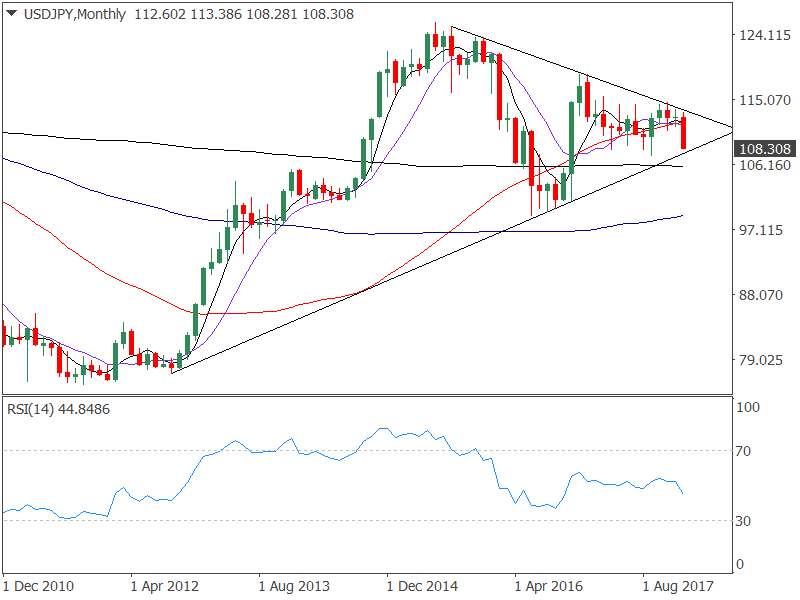Image resolution: width=800 pixels, height=600 pixels.
Task: Select the 1 Dec 2014 date label
Action: click(x=422, y=586)
